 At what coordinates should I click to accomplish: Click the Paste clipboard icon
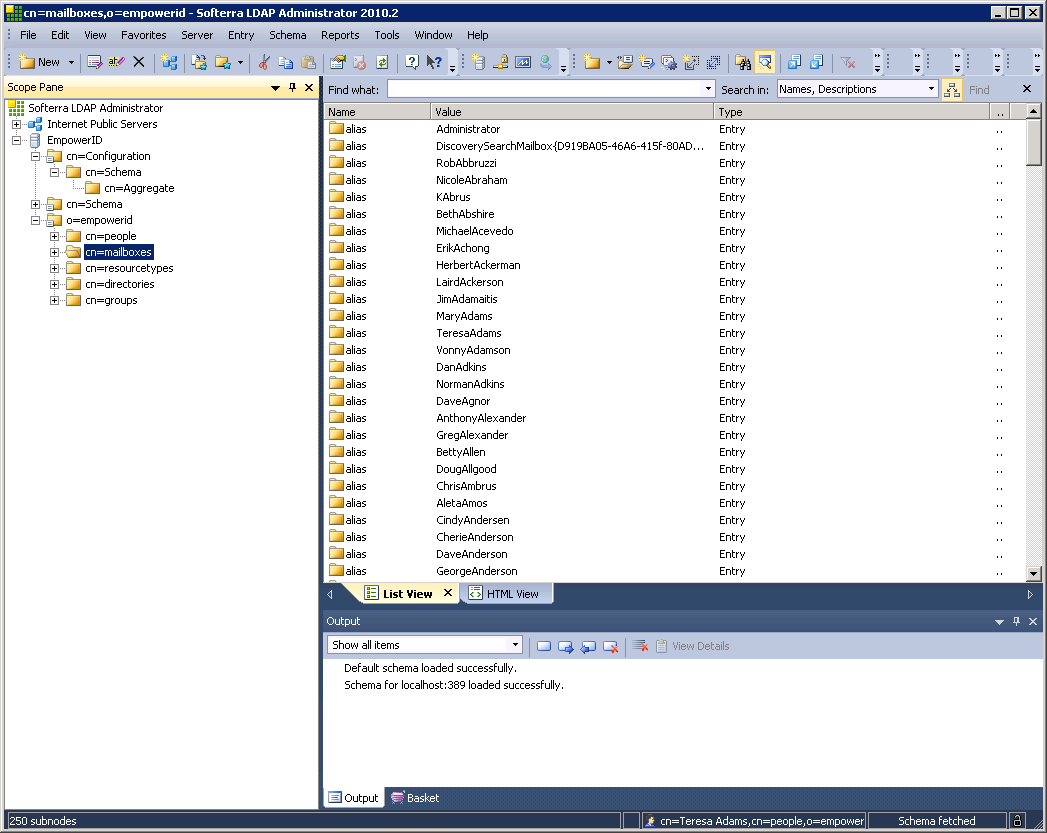pyautogui.click(x=308, y=62)
